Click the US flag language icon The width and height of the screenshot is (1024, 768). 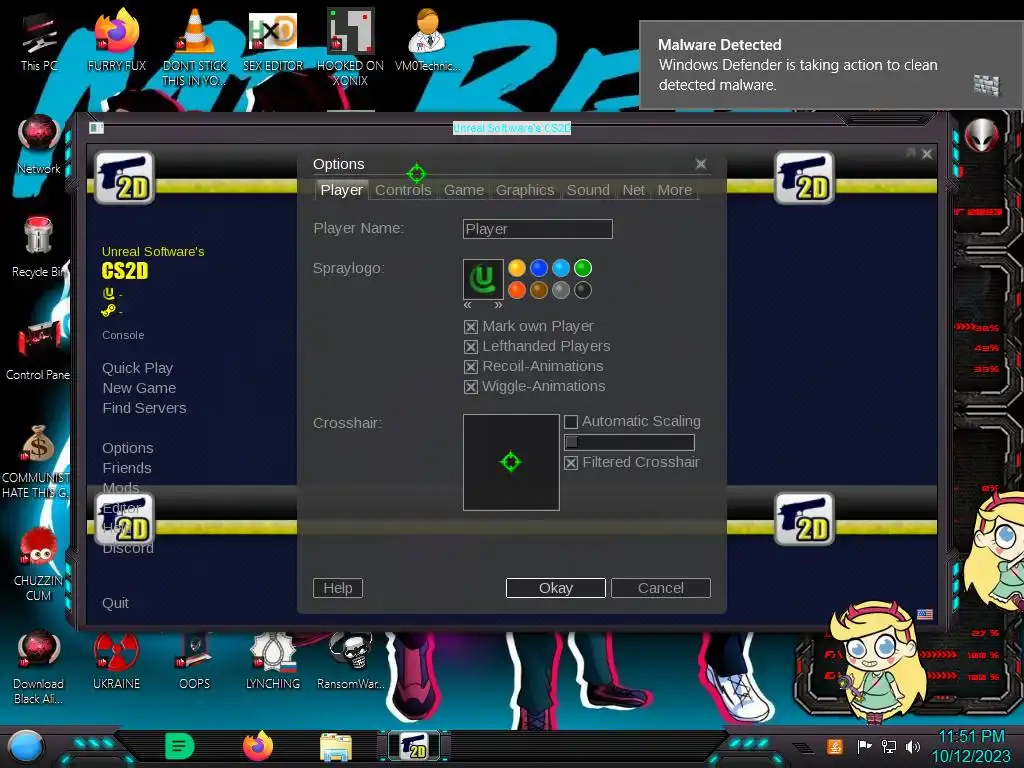[925, 615]
